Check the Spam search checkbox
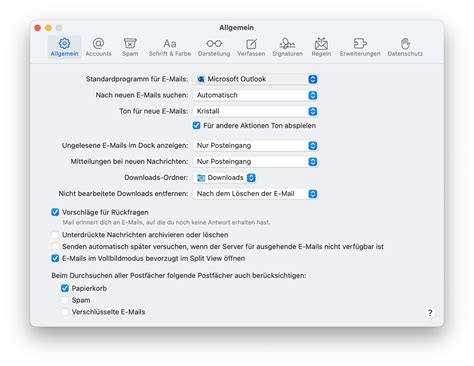This screenshot has height=366, width=474. pyautogui.click(x=65, y=300)
